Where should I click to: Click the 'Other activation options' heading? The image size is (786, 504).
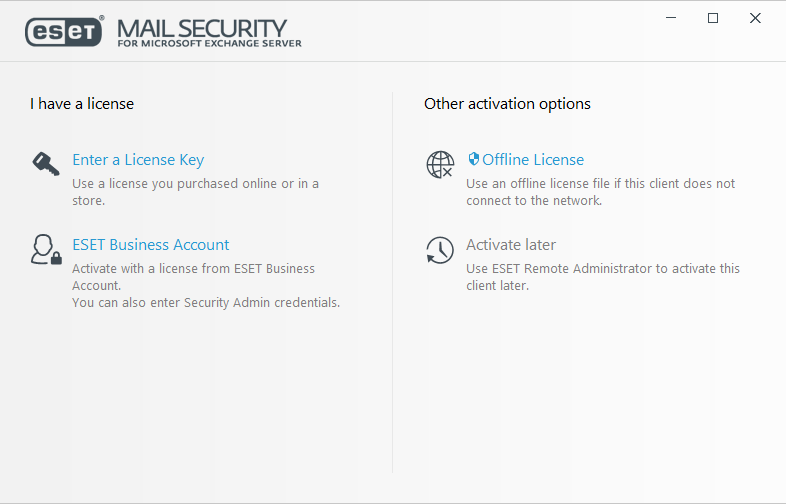coord(507,104)
